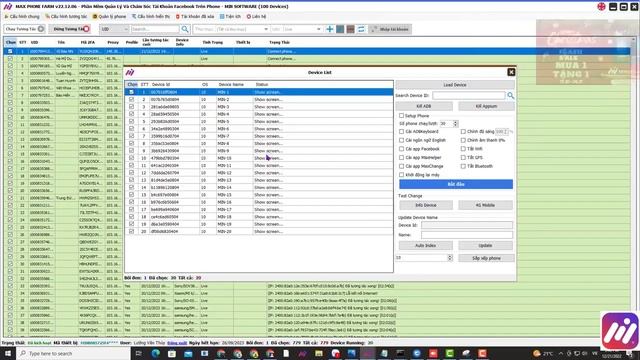640x360 pixels.
Task: Click the 4G Mobile button
Action: coord(485,205)
